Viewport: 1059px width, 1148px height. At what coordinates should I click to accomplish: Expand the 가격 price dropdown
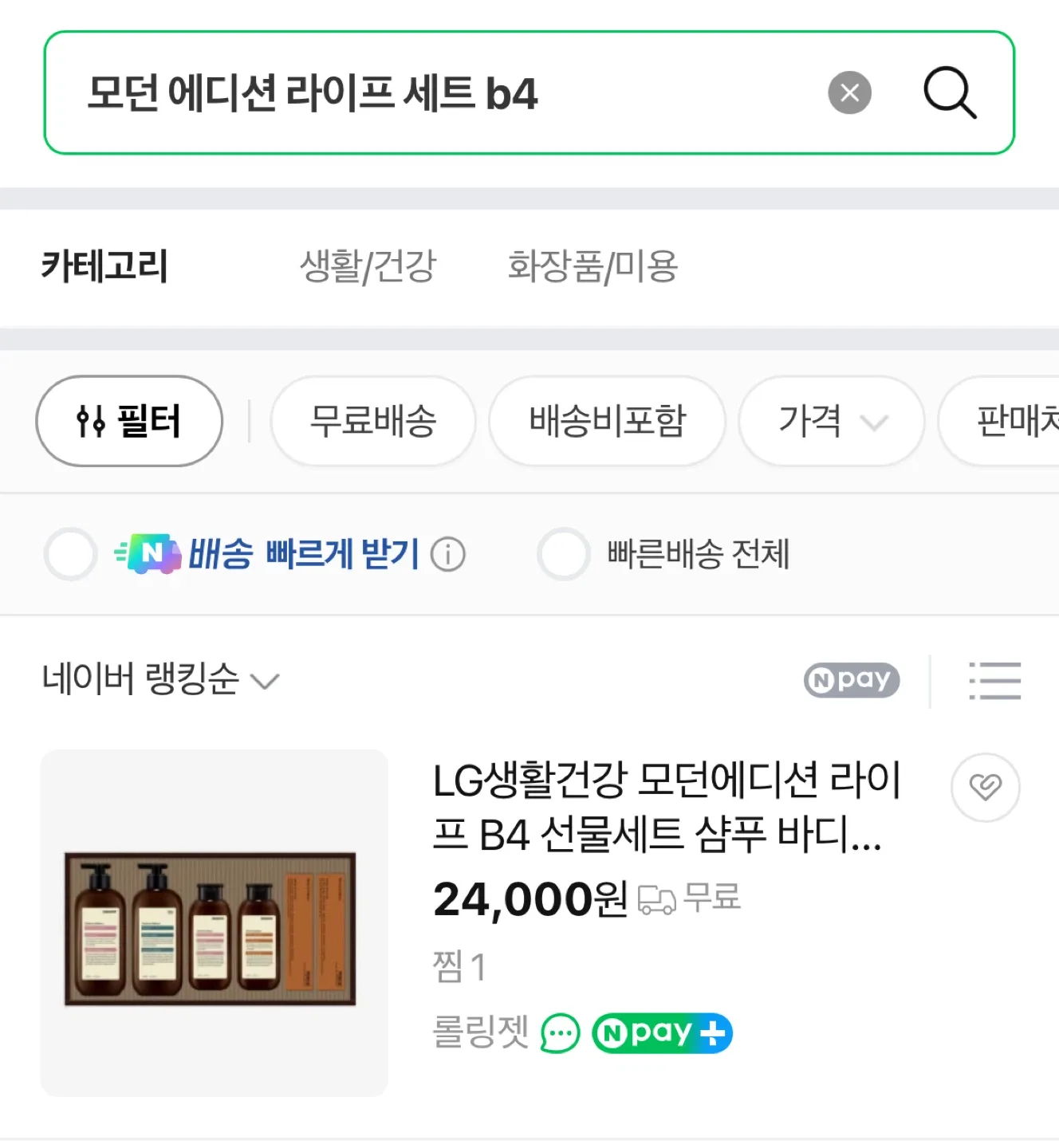tap(831, 421)
